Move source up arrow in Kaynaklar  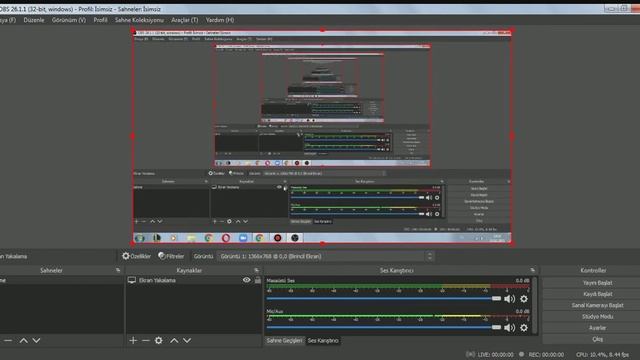click(x=174, y=340)
